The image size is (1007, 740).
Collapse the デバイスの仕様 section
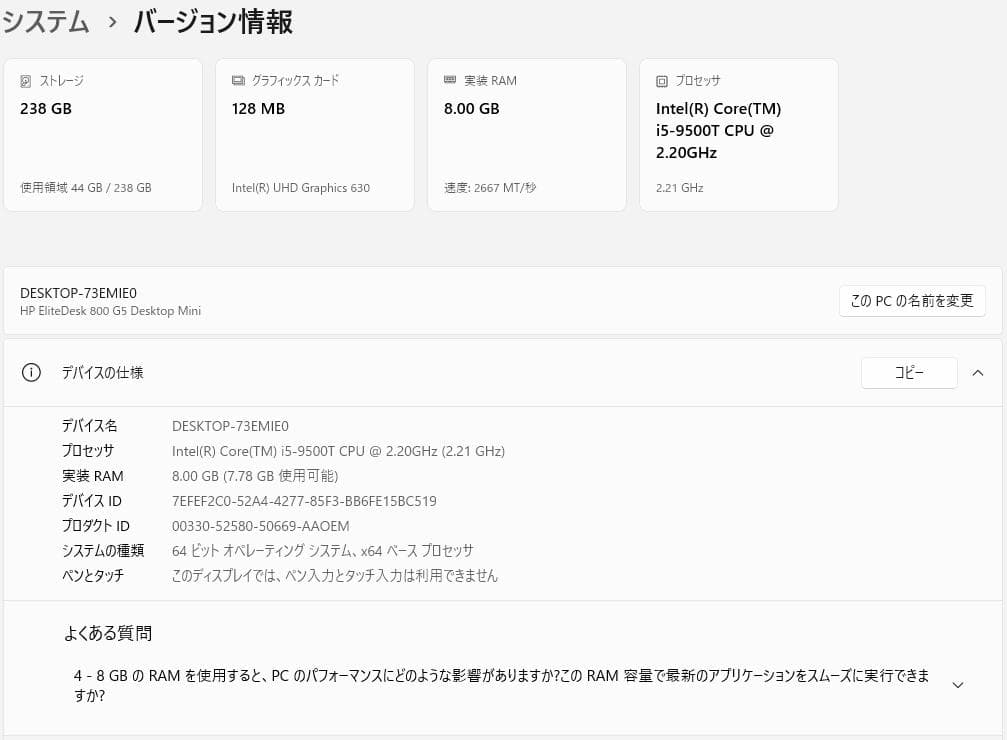(978, 372)
